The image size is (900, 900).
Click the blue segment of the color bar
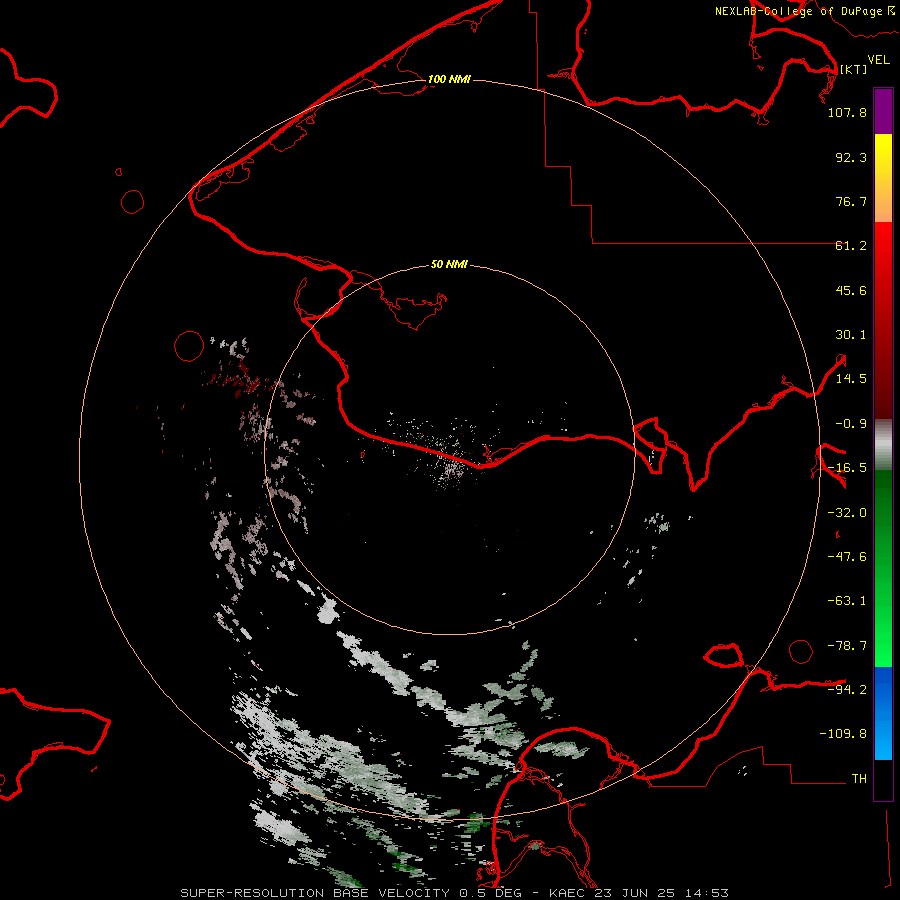883,713
